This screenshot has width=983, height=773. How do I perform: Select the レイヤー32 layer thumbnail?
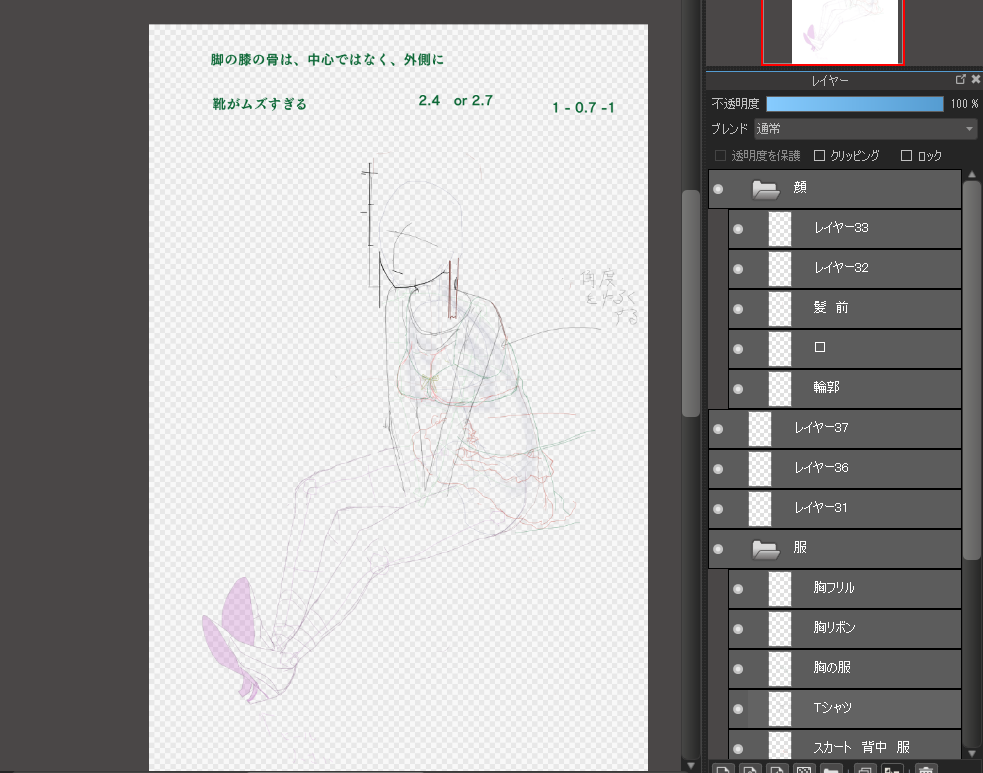(x=780, y=269)
